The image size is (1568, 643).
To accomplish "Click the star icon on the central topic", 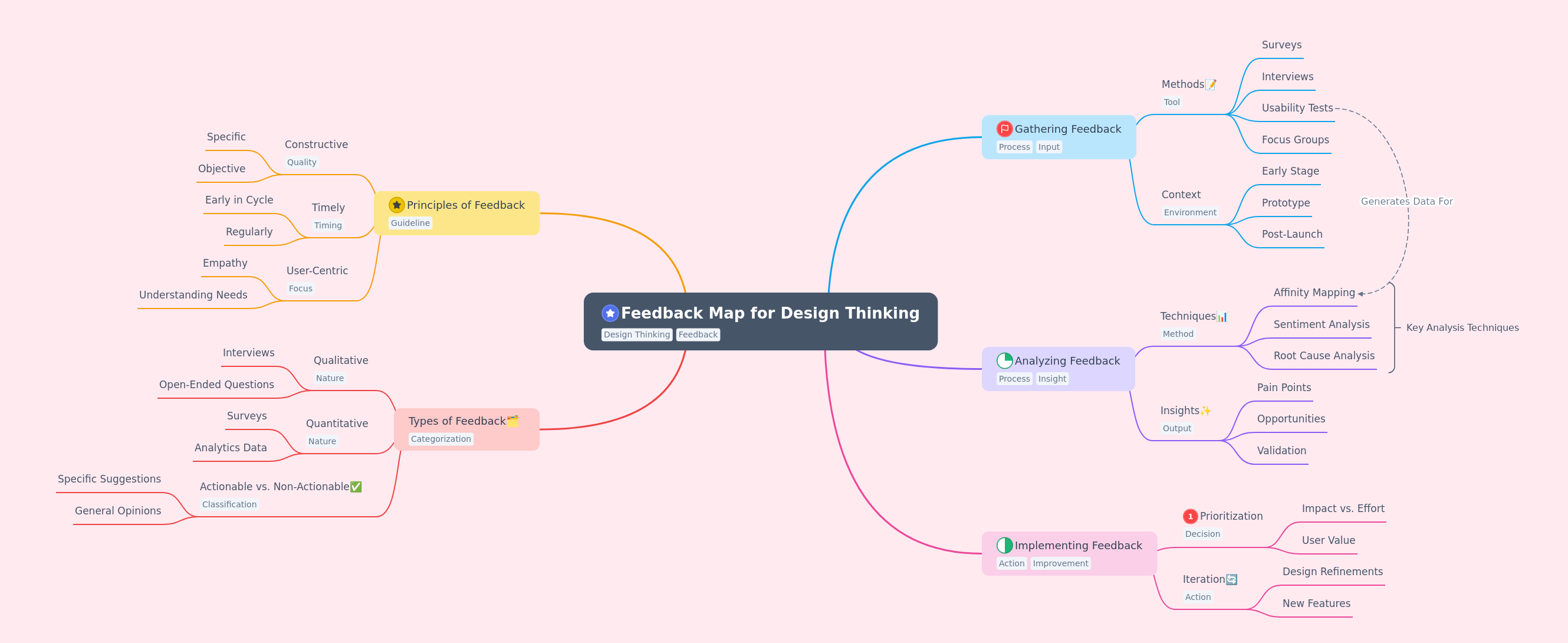I will pos(610,313).
